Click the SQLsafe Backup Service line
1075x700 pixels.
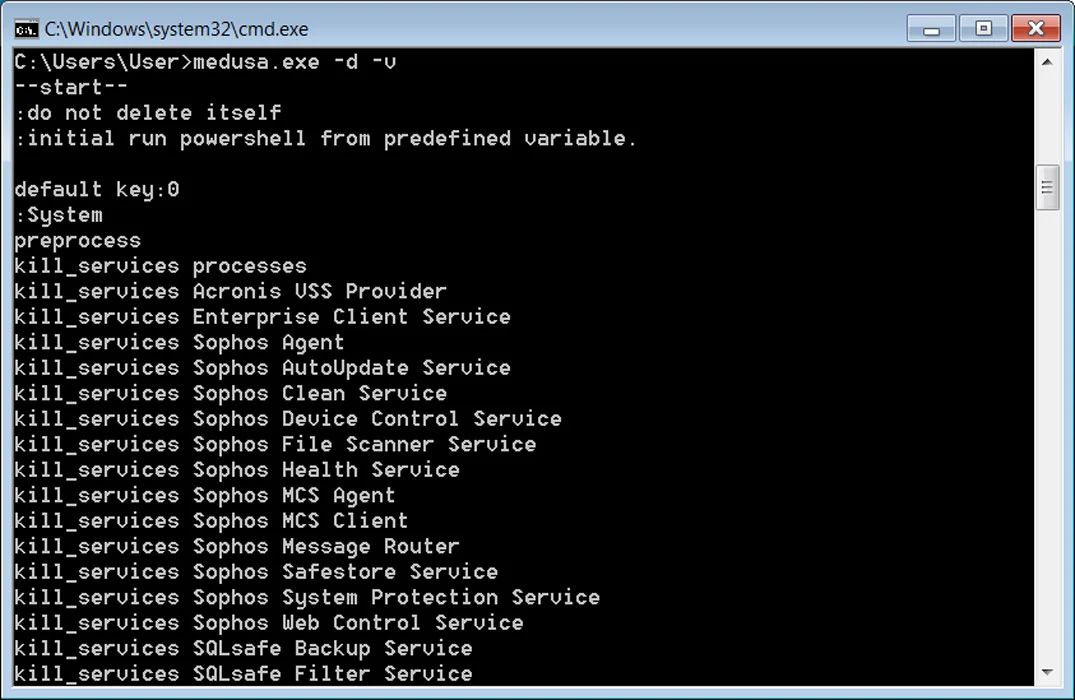click(243, 648)
